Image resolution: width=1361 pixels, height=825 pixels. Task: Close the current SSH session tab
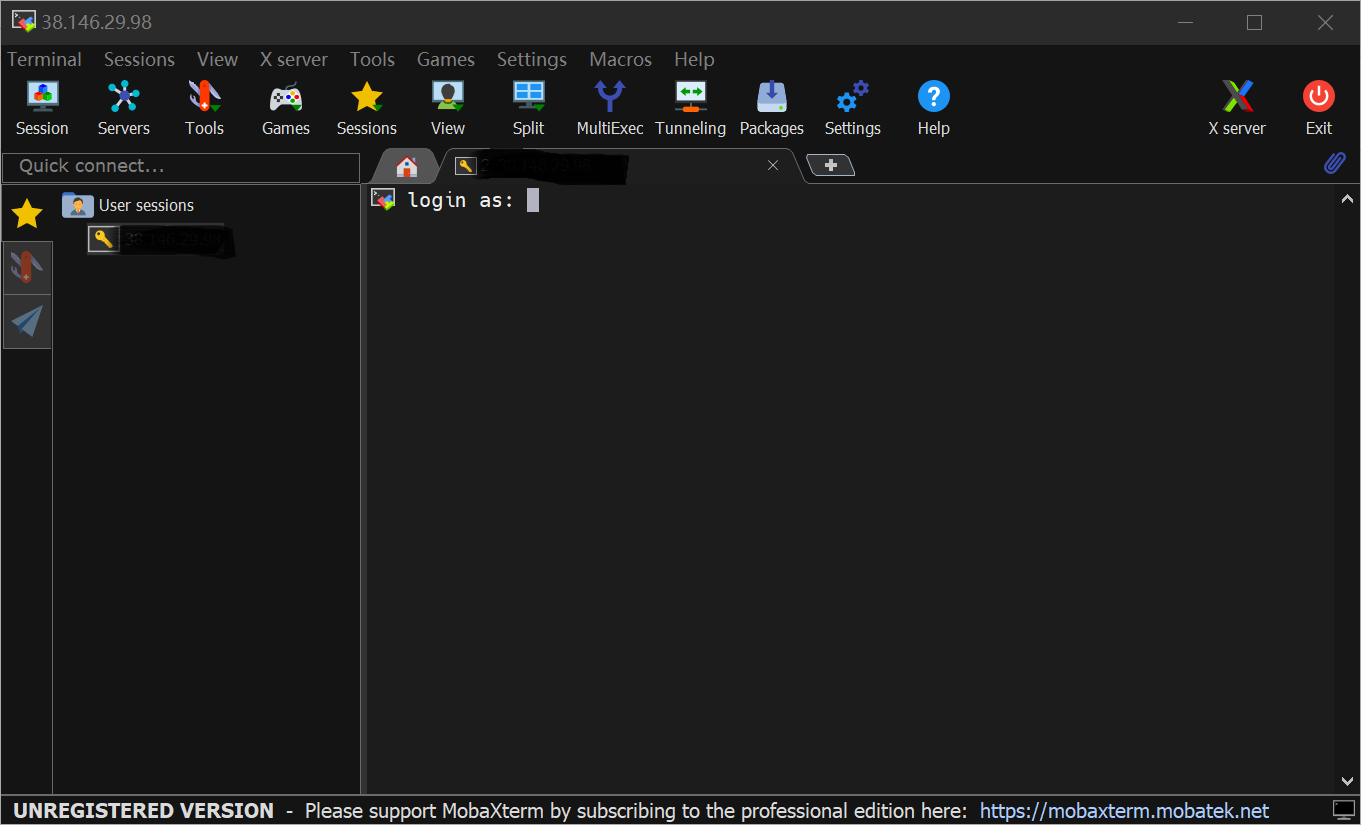773,166
